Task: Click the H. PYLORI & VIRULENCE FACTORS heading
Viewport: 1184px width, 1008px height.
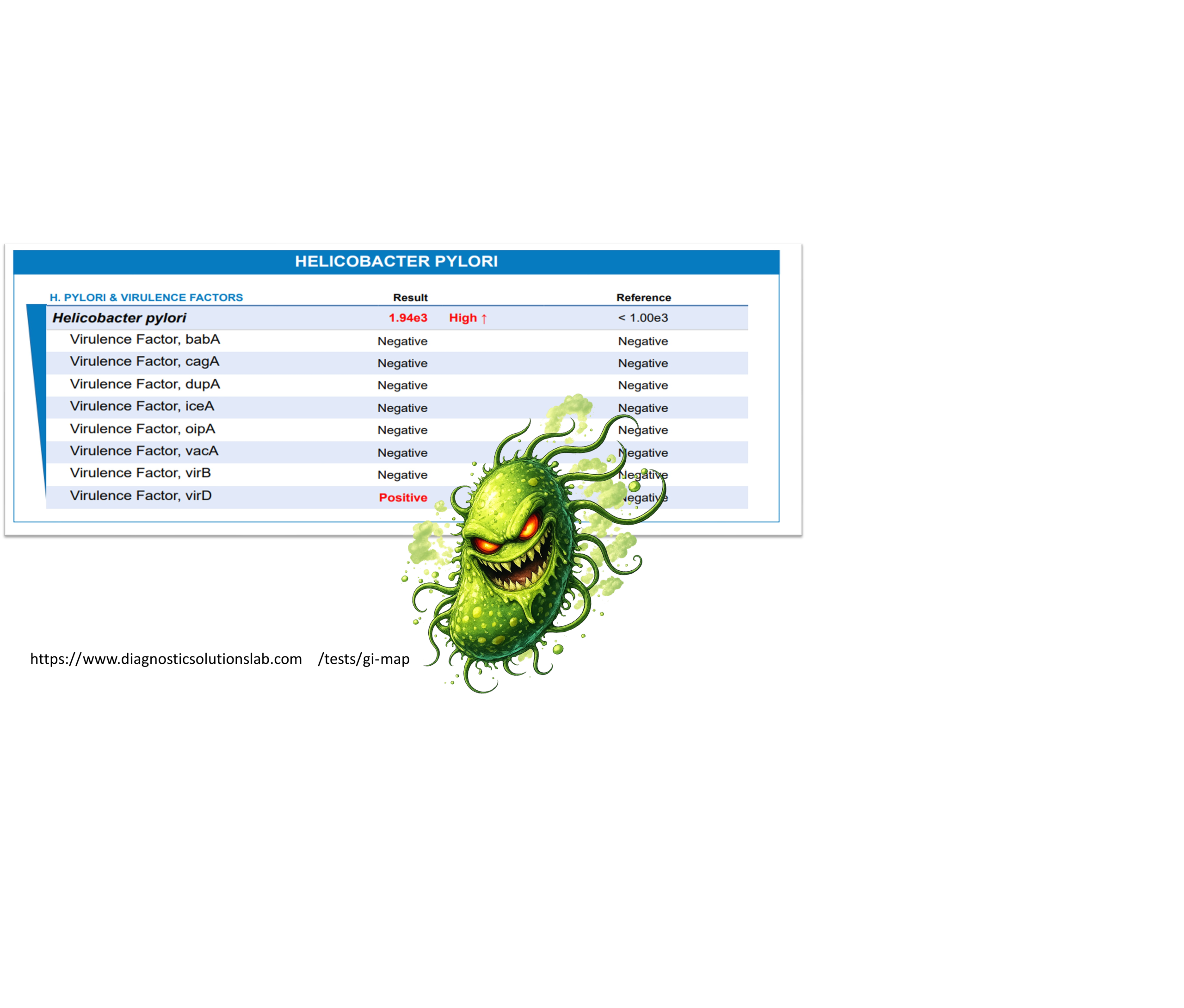Action: pos(146,298)
